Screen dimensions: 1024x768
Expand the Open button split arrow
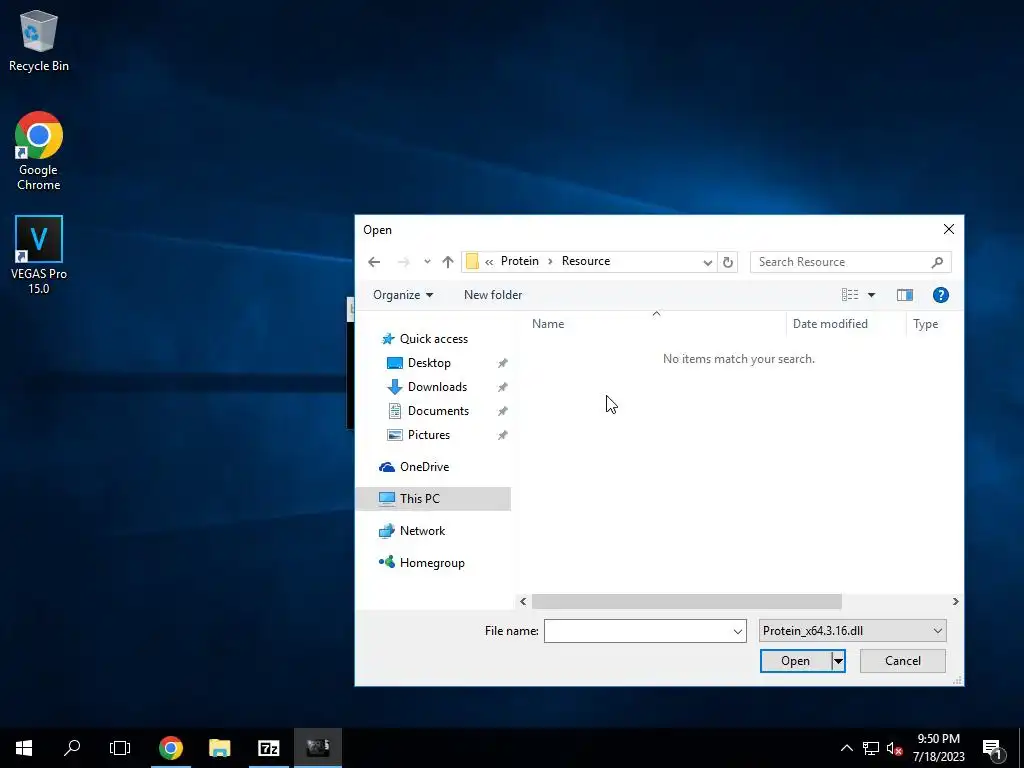pyautogui.click(x=838, y=661)
